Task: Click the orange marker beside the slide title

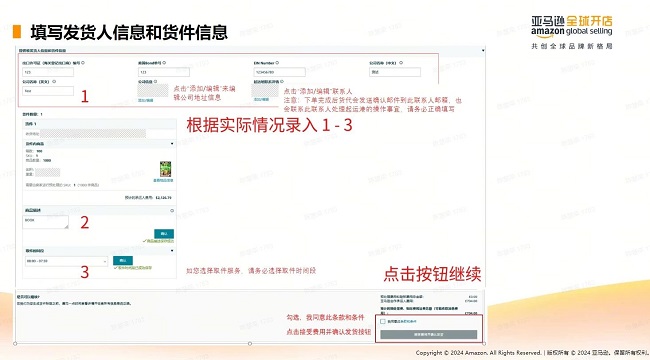Action: pos(17,32)
